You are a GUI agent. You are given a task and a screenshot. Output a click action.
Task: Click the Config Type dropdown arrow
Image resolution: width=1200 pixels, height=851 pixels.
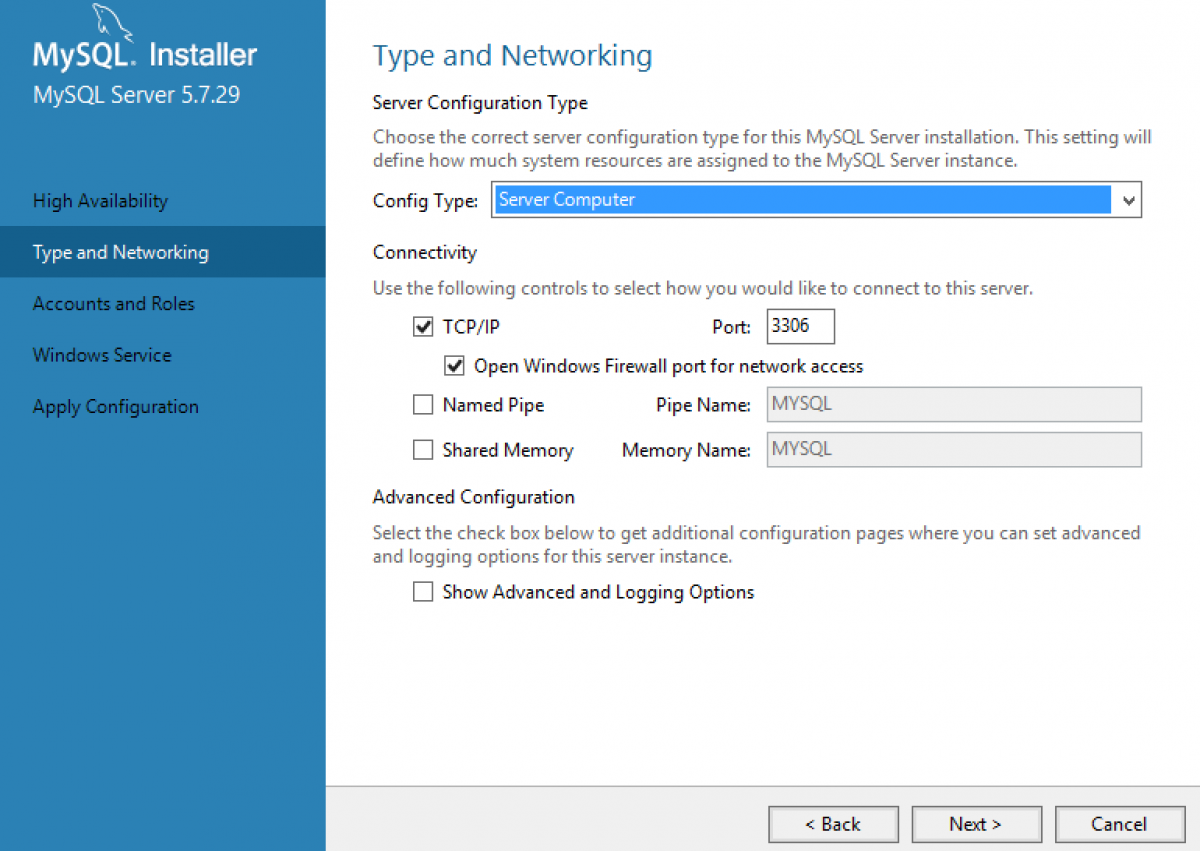[x=1129, y=199]
